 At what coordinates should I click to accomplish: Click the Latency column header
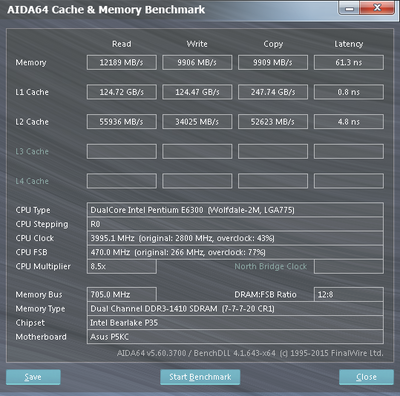[x=349, y=44]
